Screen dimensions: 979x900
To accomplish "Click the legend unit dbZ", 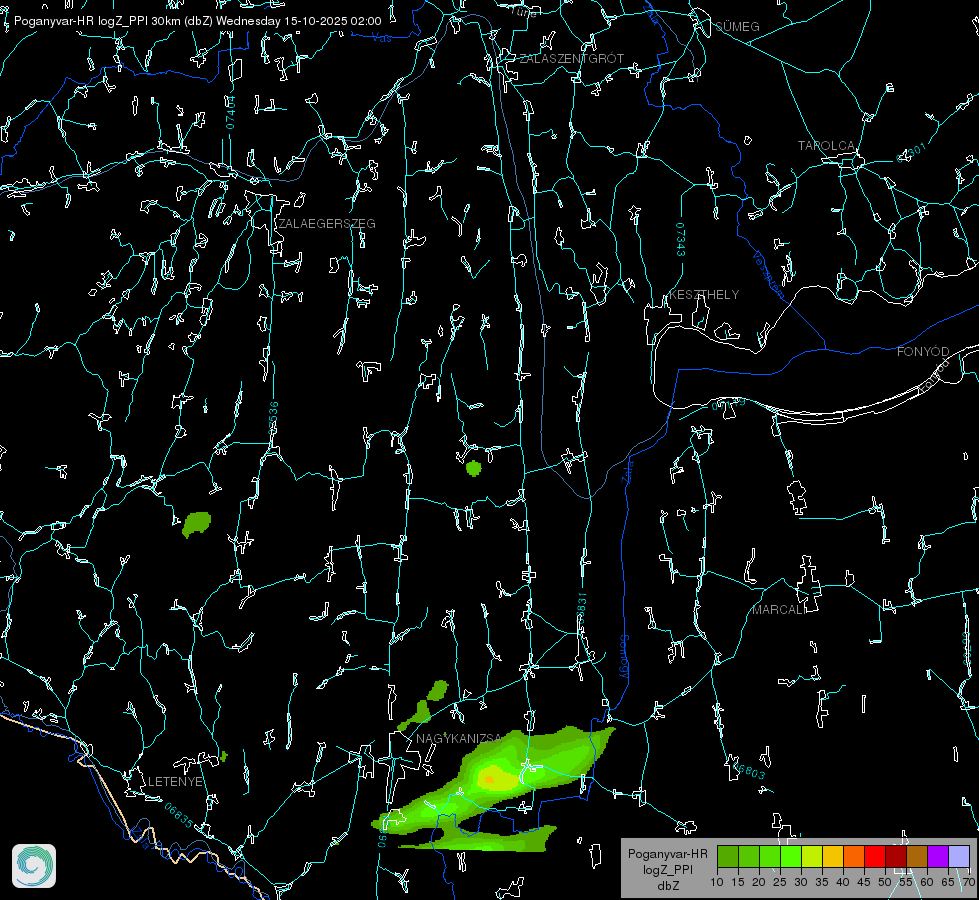I will [667, 885].
